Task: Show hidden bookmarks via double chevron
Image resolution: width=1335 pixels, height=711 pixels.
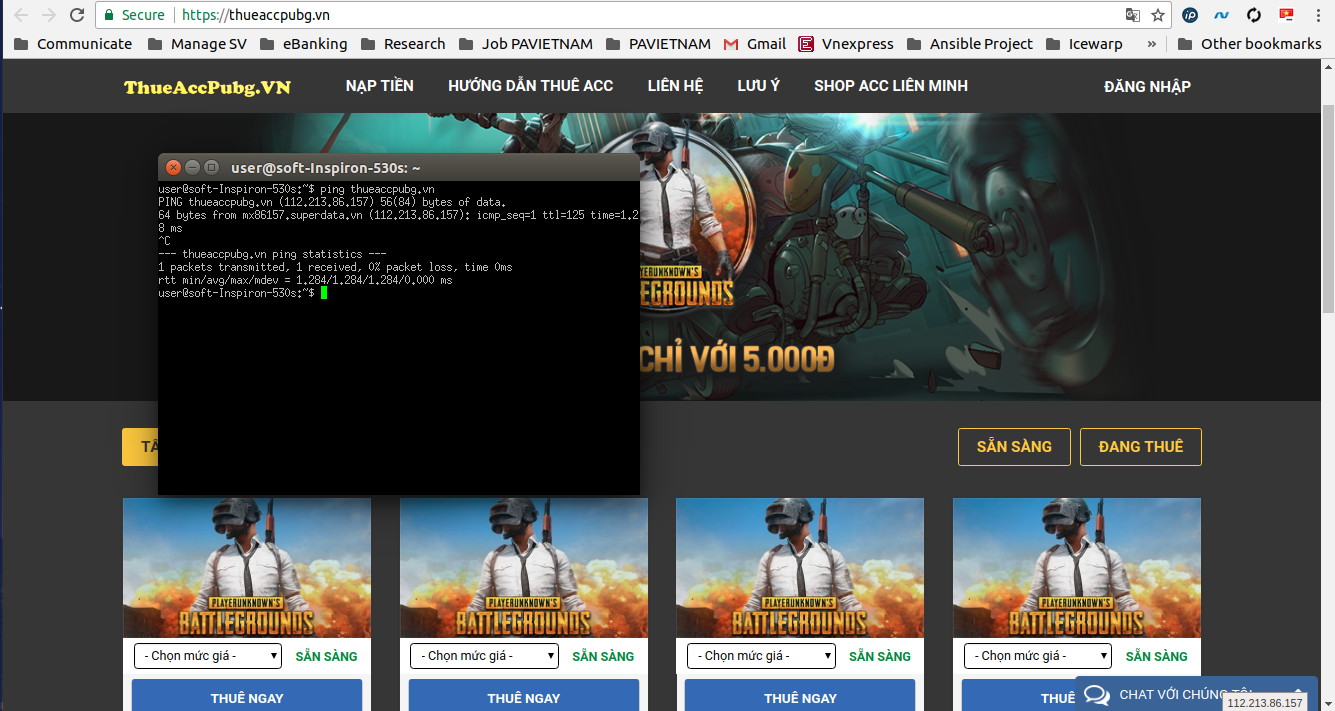Action: 1152,44
